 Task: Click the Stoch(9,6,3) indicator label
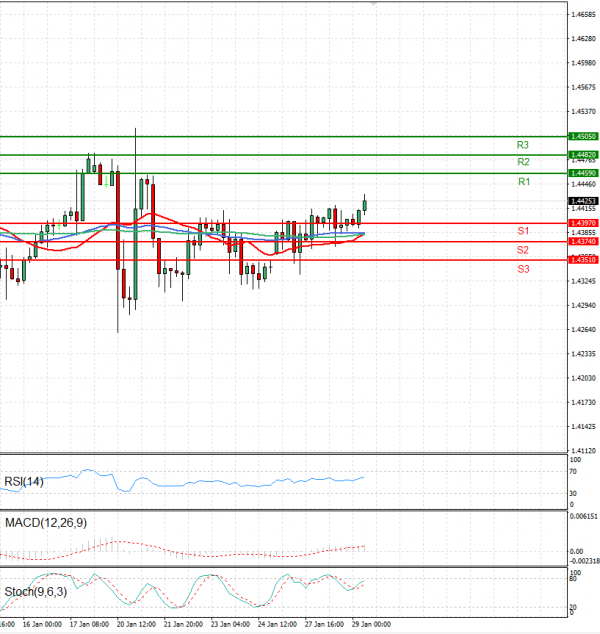tap(36, 592)
